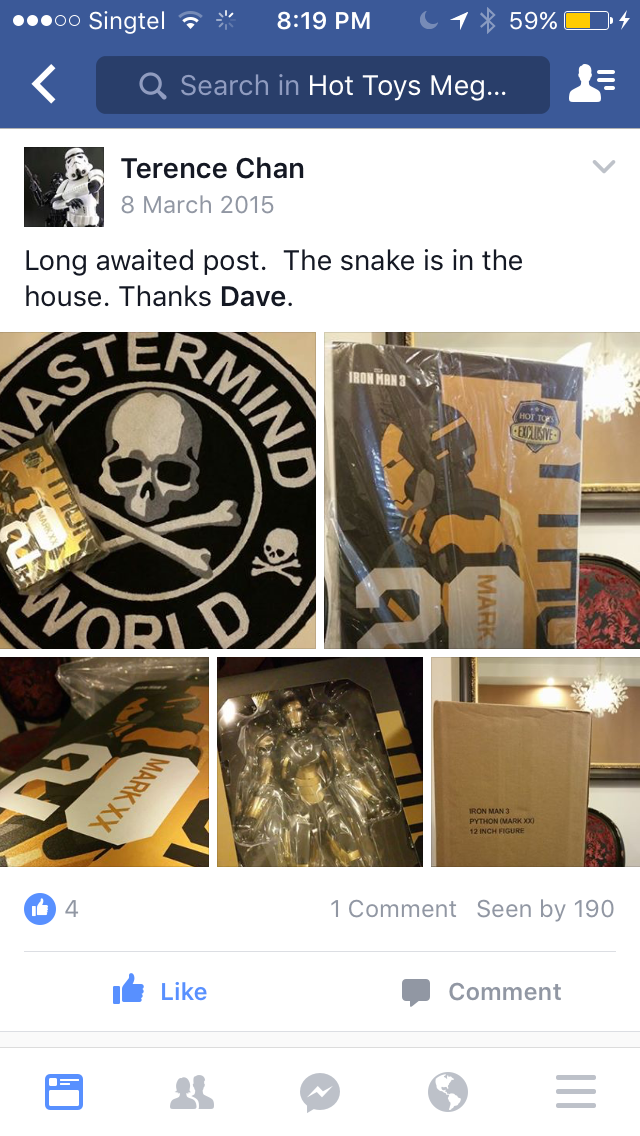Search in Hot Toys group field
This screenshot has width=640, height=1136.
(x=323, y=85)
